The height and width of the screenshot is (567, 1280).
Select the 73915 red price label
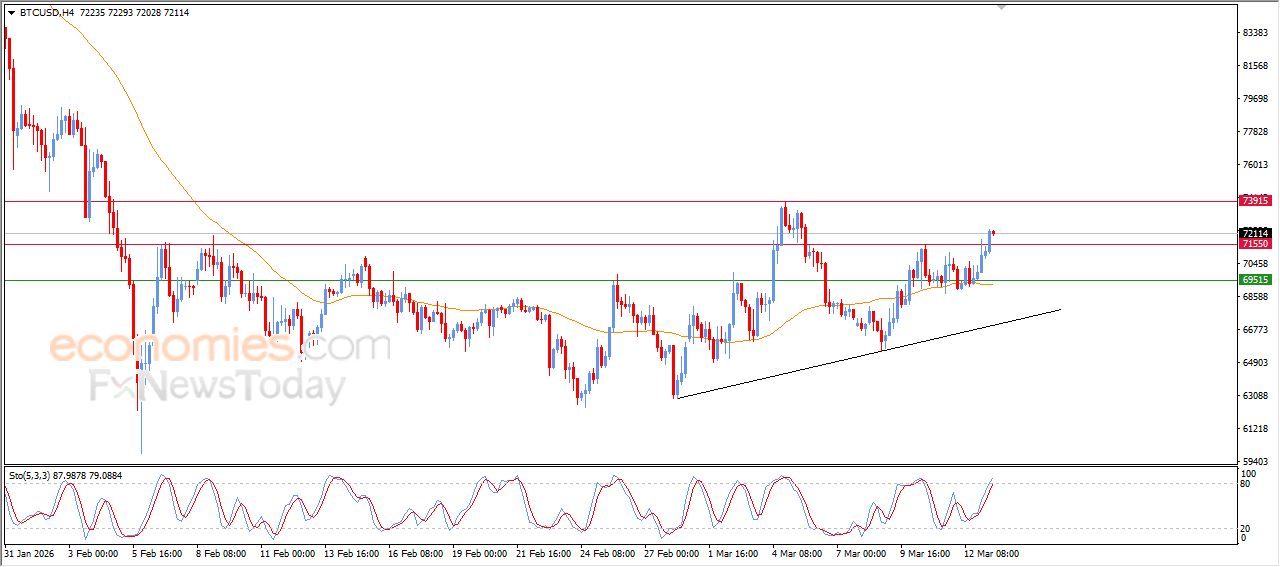(1254, 201)
